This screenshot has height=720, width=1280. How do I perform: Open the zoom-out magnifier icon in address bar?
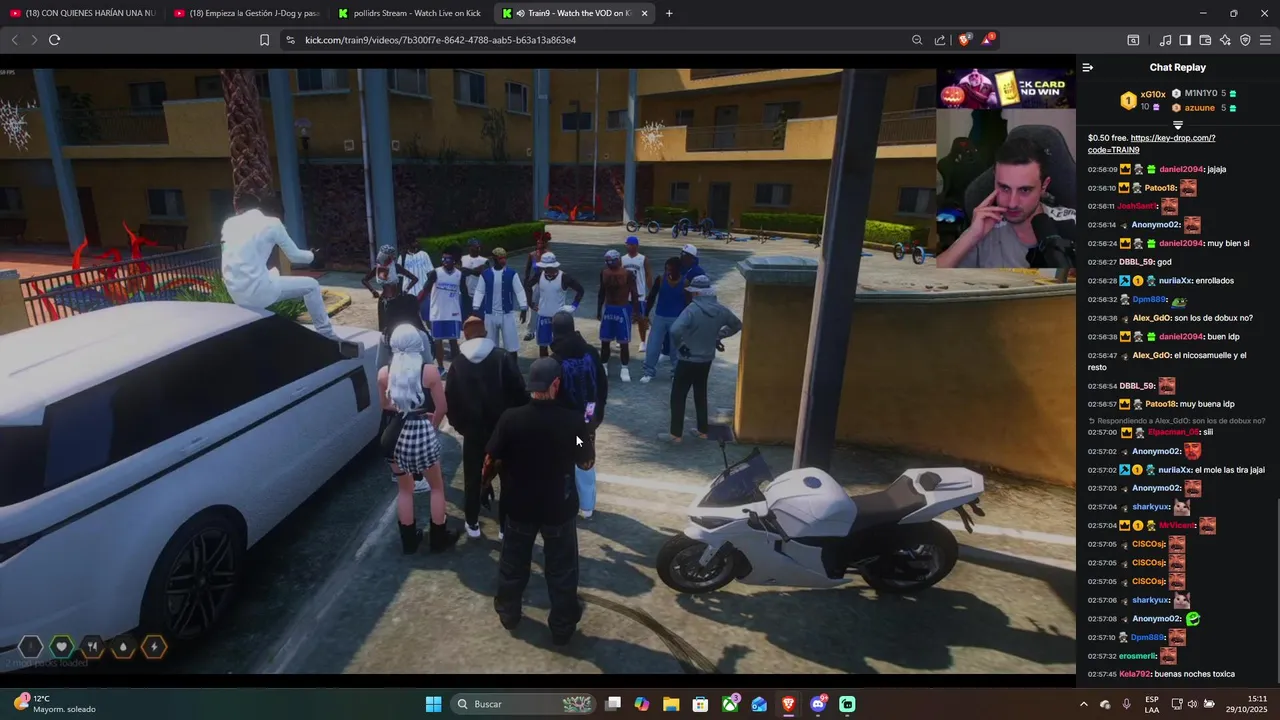point(917,40)
